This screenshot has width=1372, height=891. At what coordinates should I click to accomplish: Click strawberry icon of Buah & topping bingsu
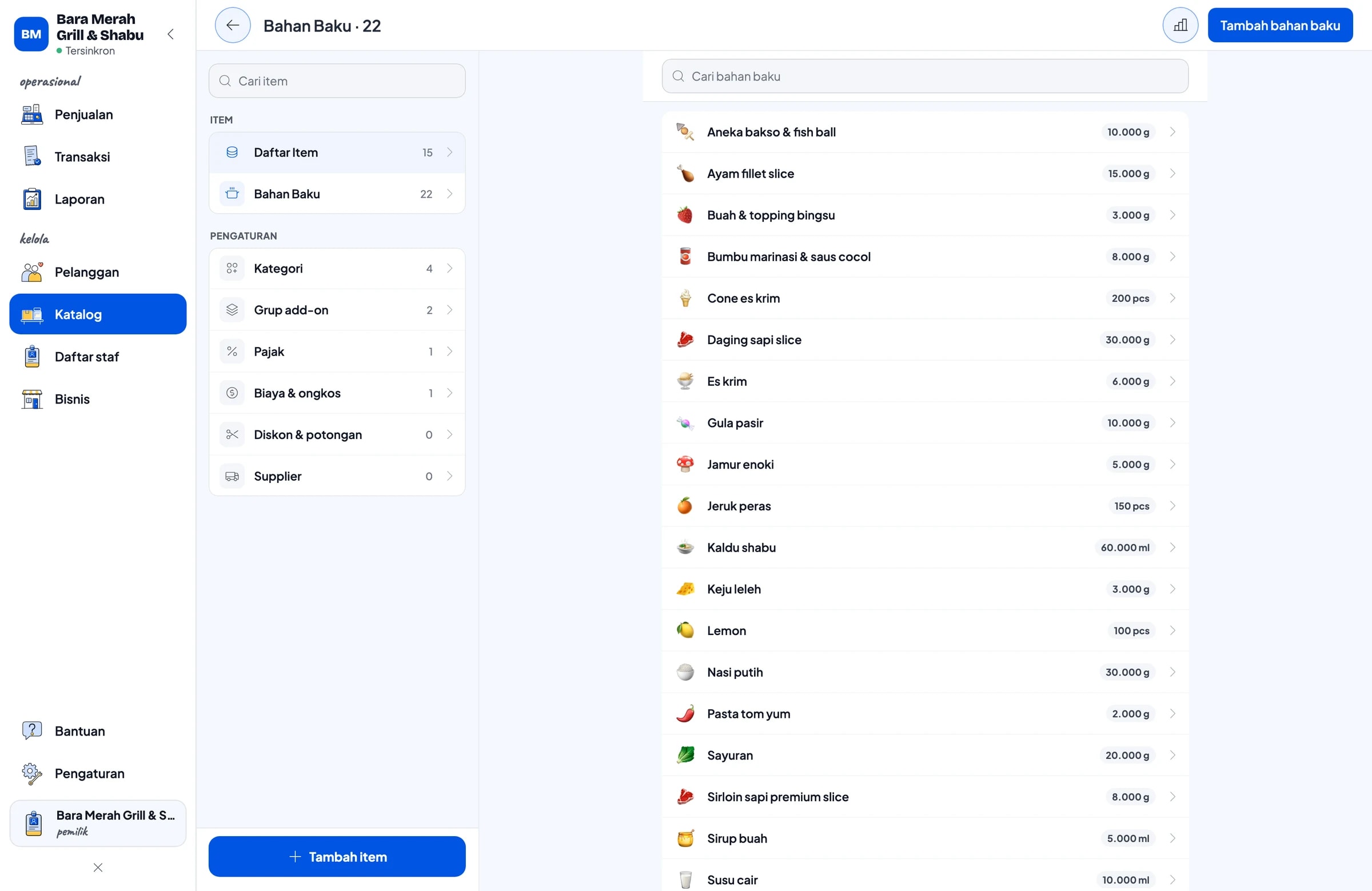pos(685,215)
